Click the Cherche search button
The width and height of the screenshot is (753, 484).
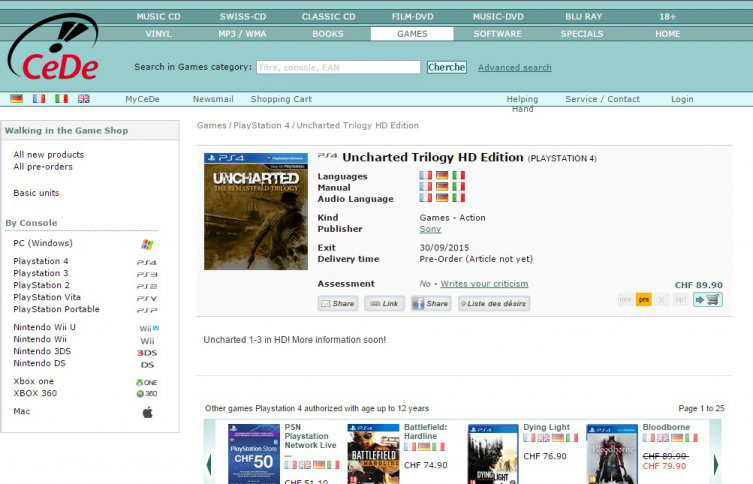coord(447,67)
